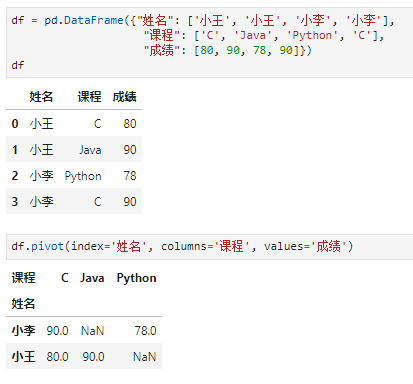The image size is (413, 384).
Task: Click the C column header in pivot table
Action: [x=65, y=278]
